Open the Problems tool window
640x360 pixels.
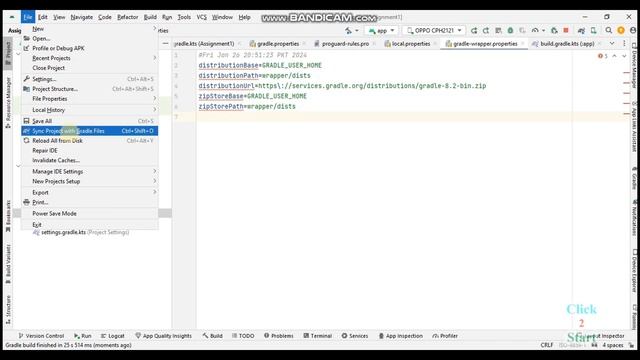click(278, 336)
